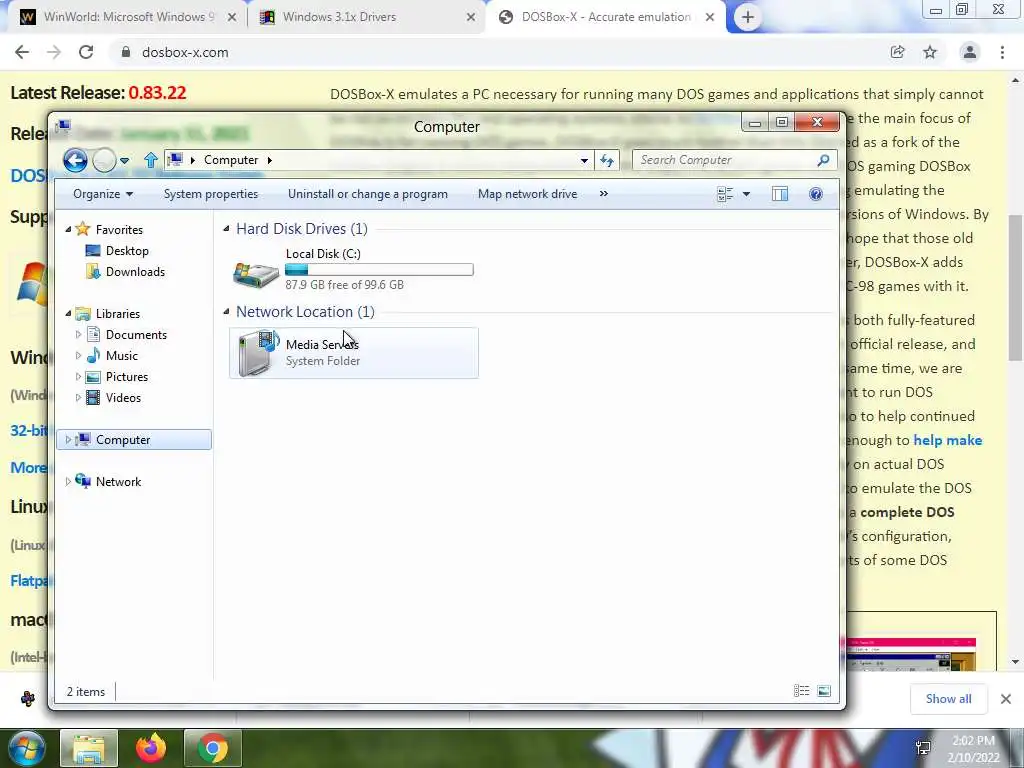Click Chrome back navigation arrow
This screenshot has width=1024, height=768.
pos(22,52)
